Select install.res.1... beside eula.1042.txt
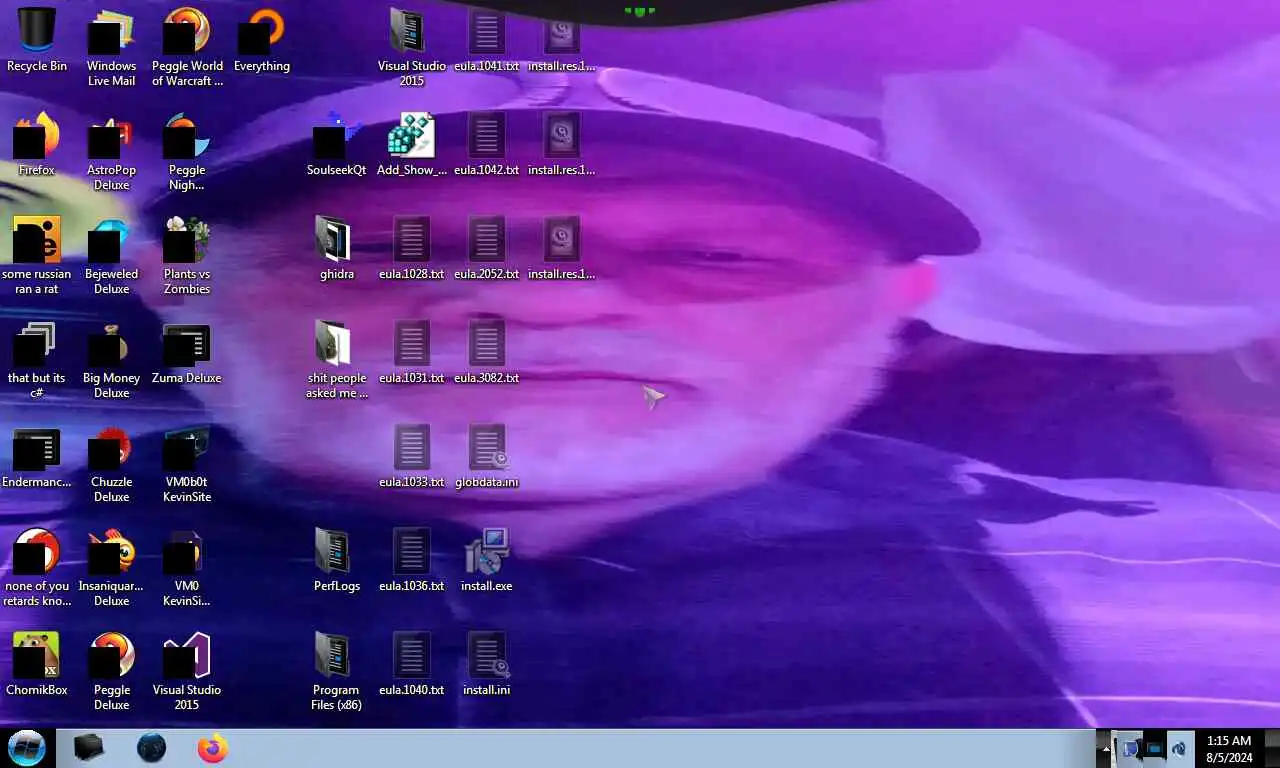This screenshot has height=768, width=1280. [x=561, y=144]
